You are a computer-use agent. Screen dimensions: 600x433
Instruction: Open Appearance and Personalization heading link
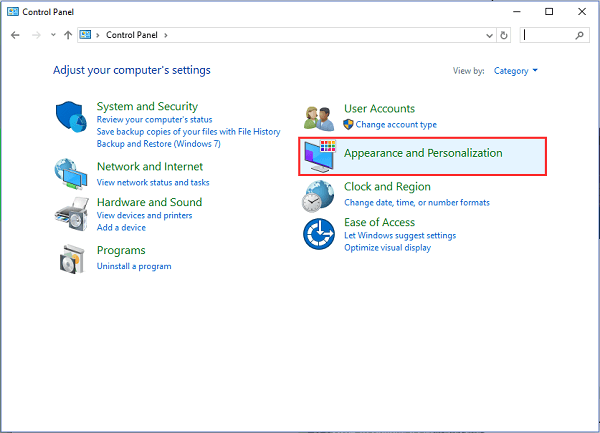423,153
